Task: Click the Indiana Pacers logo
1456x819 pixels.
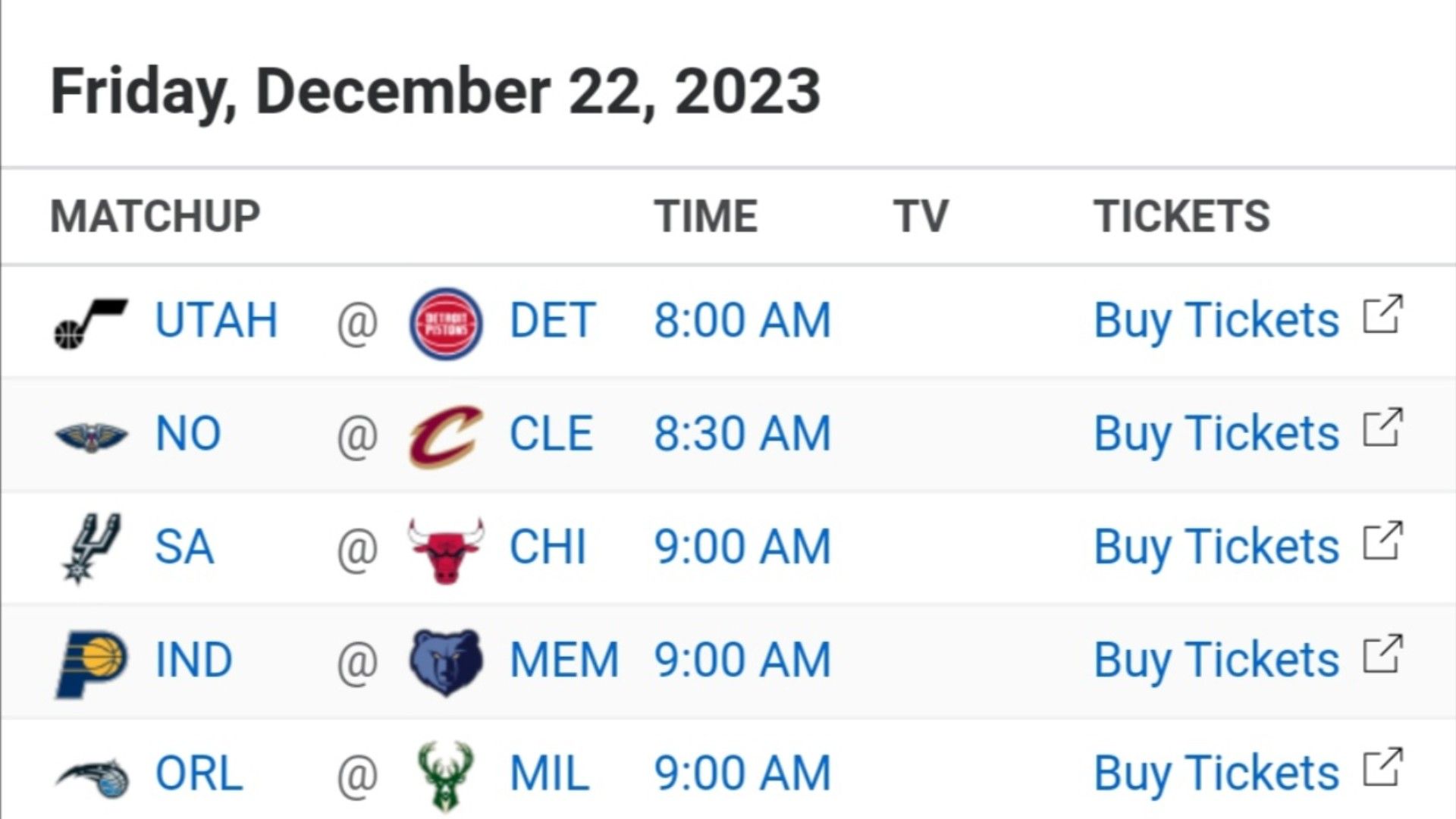Action: (x=91, y=663)
